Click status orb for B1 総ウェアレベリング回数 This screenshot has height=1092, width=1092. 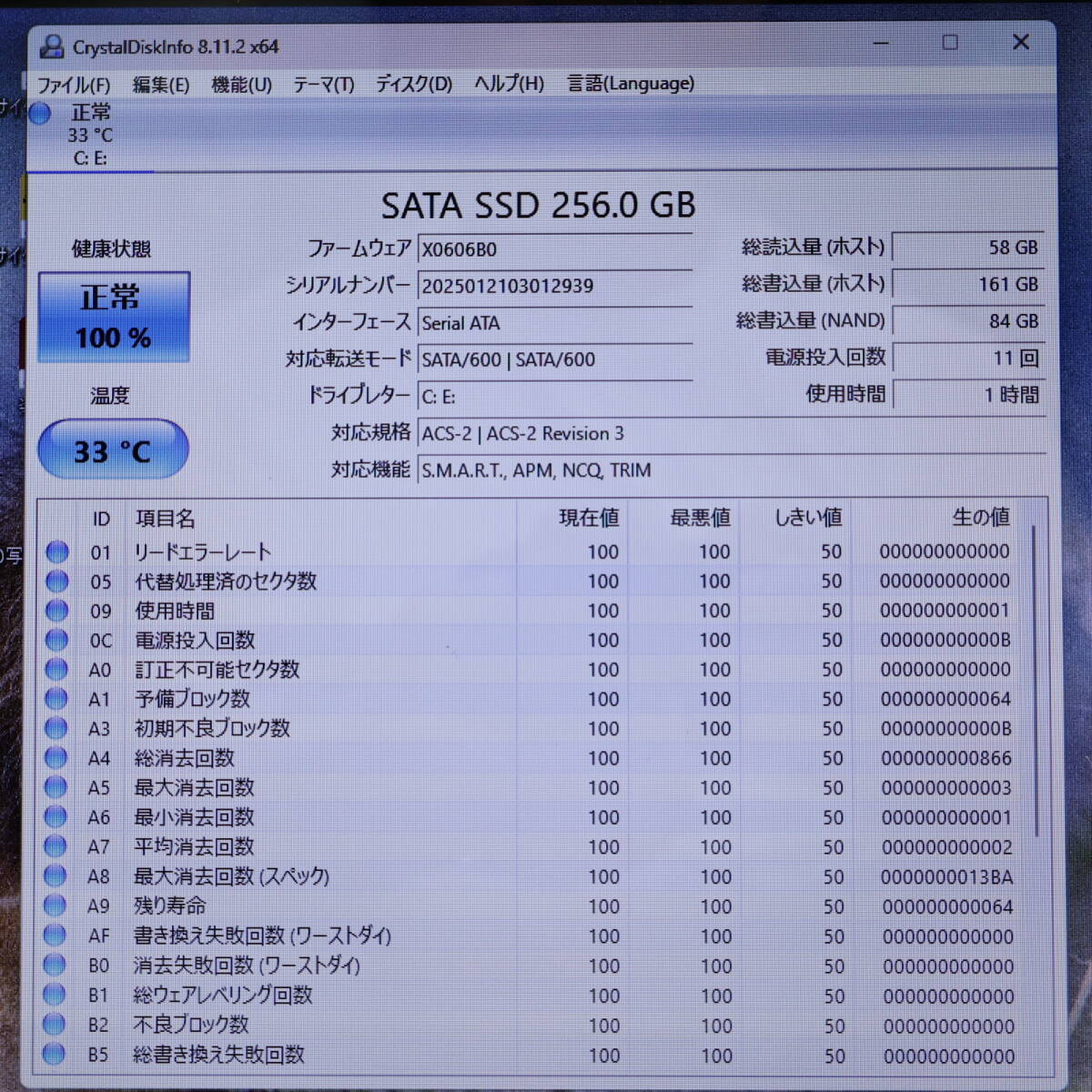pos(55,995)
